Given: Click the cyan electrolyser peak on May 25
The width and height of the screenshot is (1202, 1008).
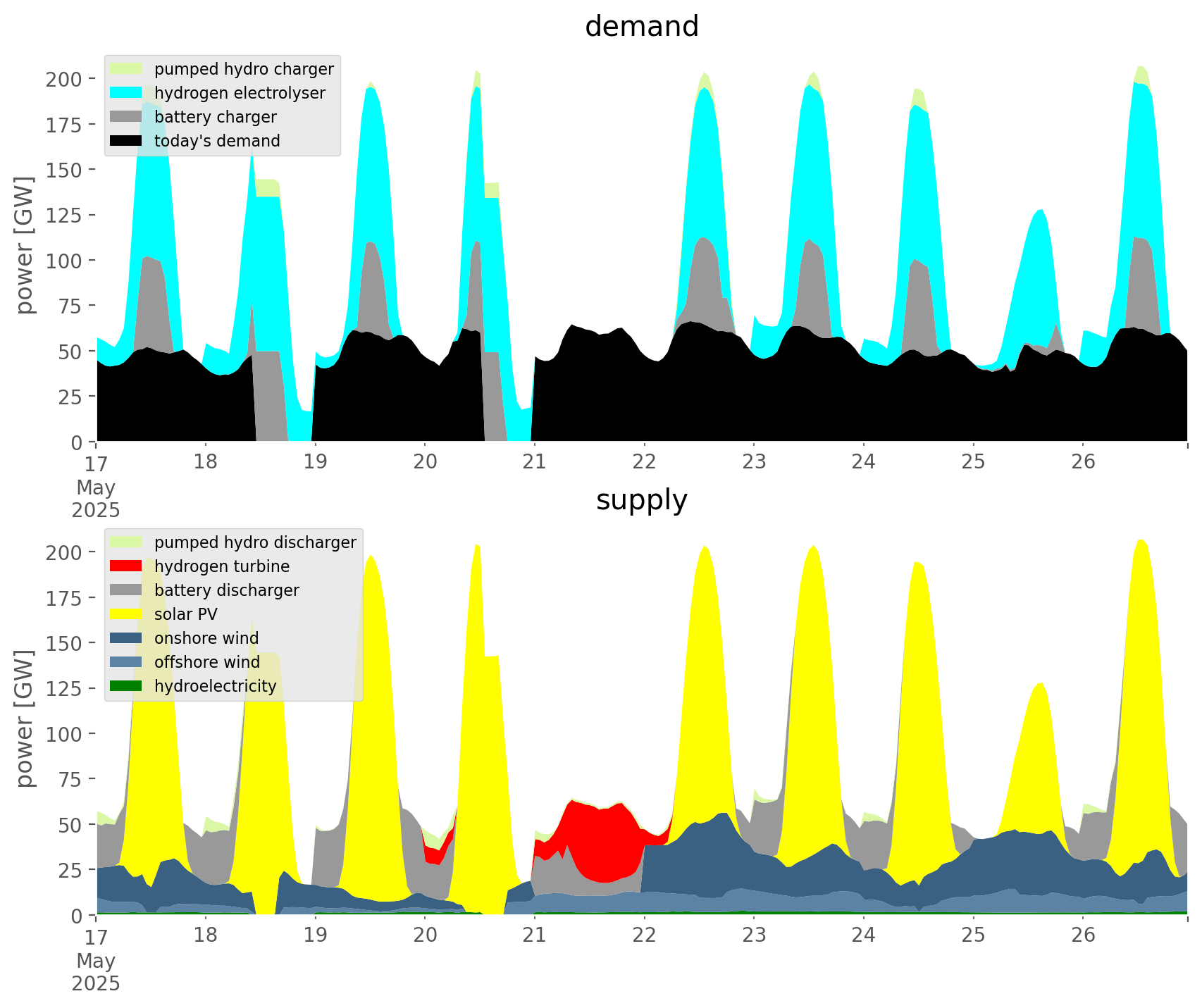Looking at the screenshot, I should [1039, 282].
